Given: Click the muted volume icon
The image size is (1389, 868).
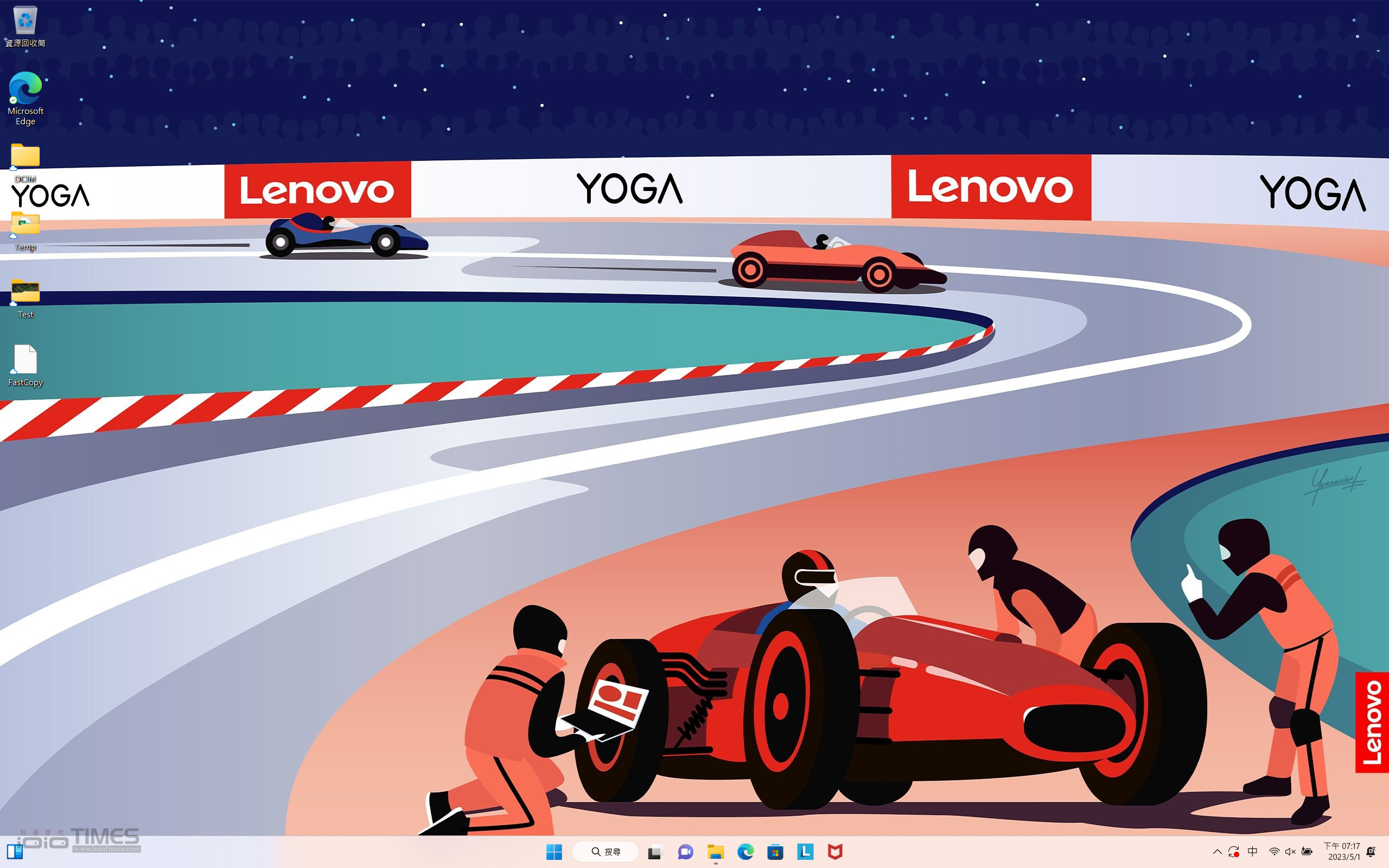Looking at the screenshot, I should pyautogui.click(x=1290, y=852).
